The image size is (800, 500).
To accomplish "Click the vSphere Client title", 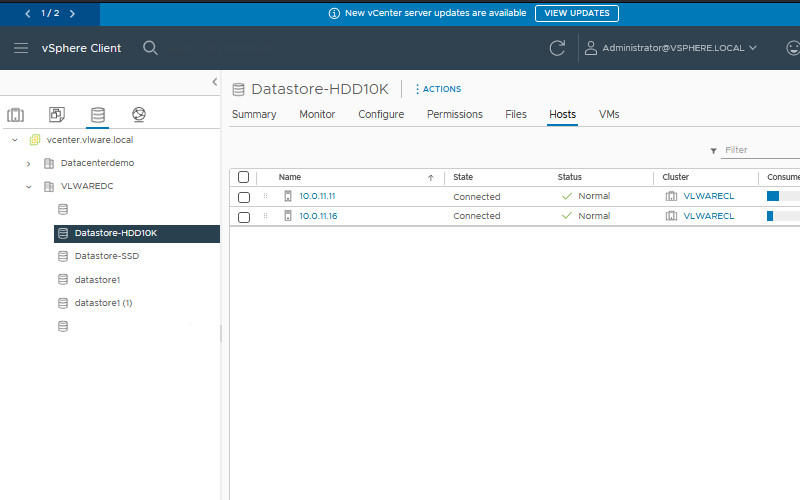I will click(x=81, y=48).
